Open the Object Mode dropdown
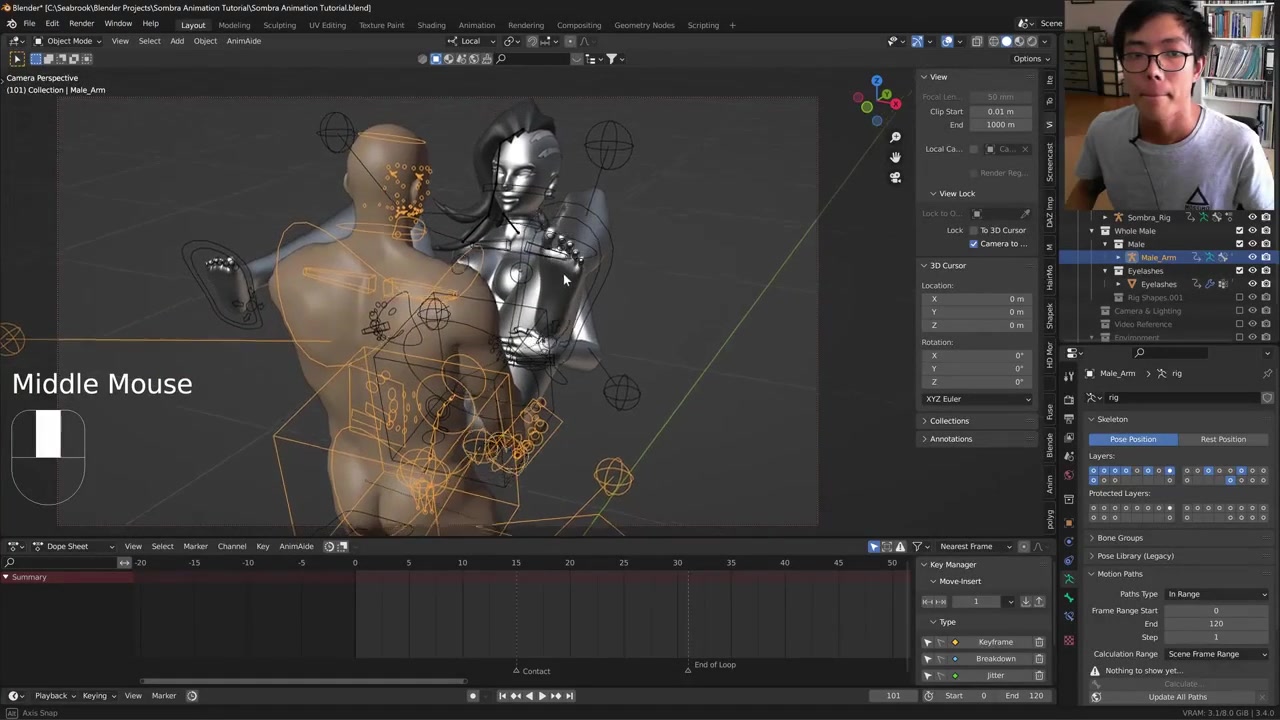The width and height of the screenshot is (1280, 720). pyautogui.click(x=69, y=41)
